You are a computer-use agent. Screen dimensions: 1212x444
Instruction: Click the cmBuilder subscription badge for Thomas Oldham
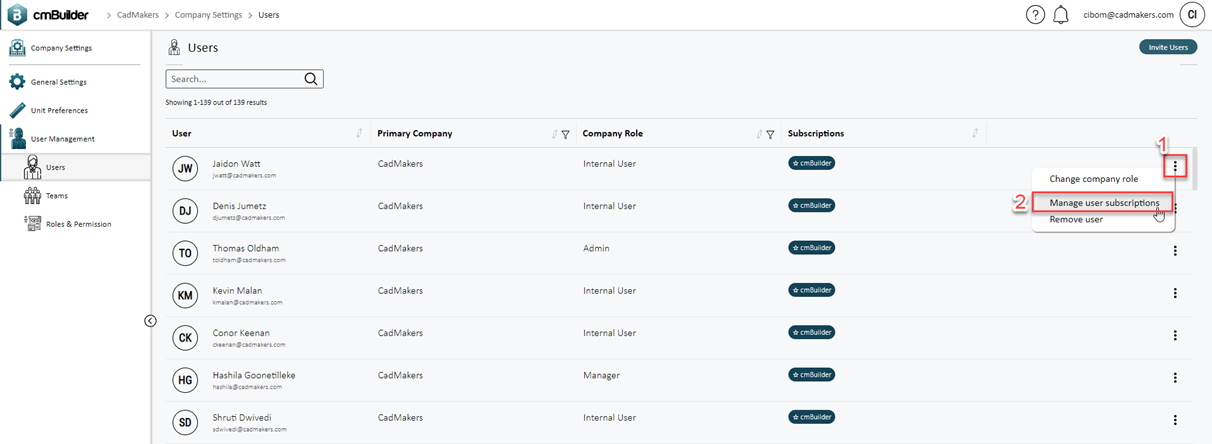811,247
